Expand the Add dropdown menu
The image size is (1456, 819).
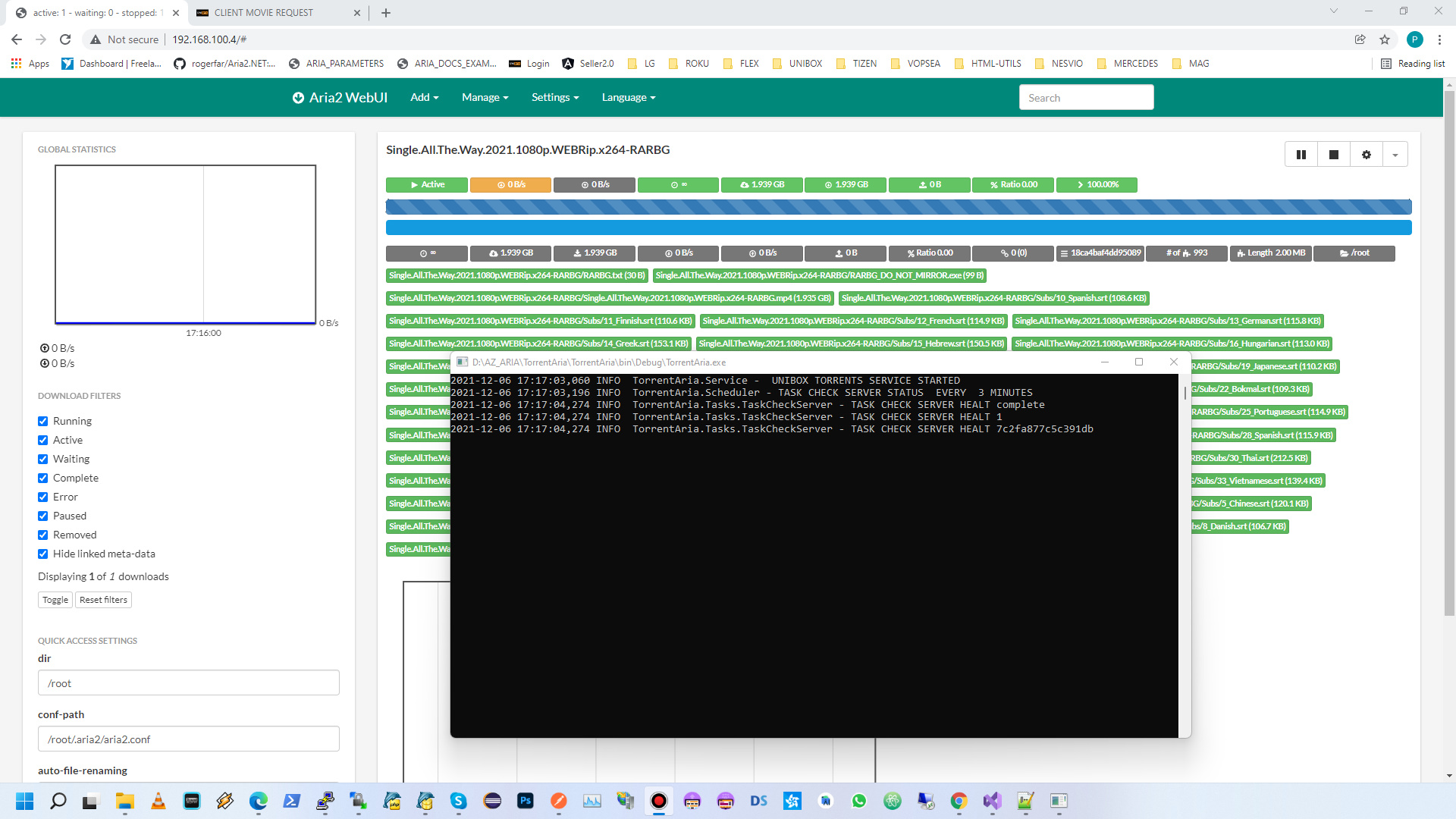(x=424, y=98)
